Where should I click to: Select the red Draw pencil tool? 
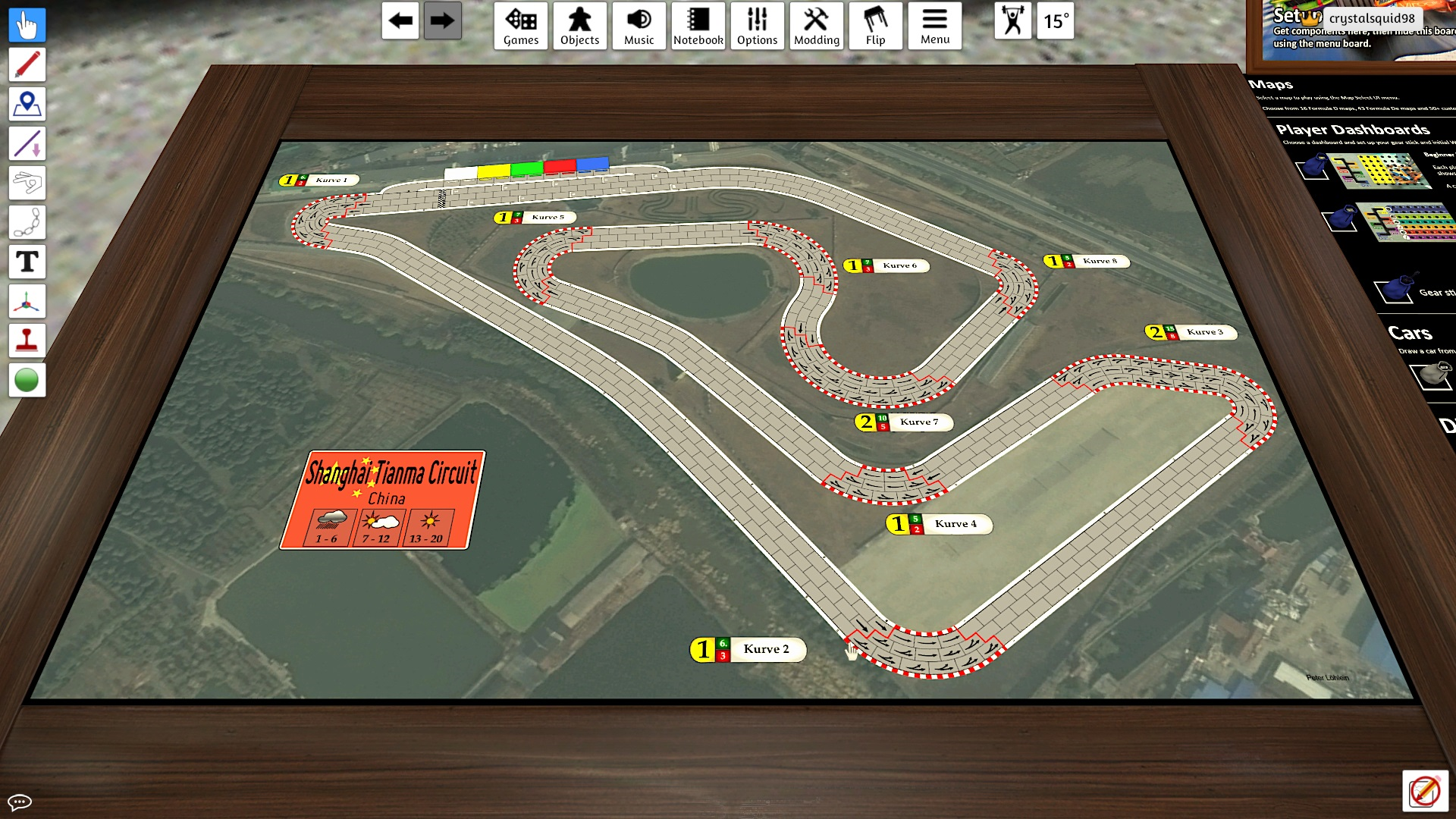point(27,65)
